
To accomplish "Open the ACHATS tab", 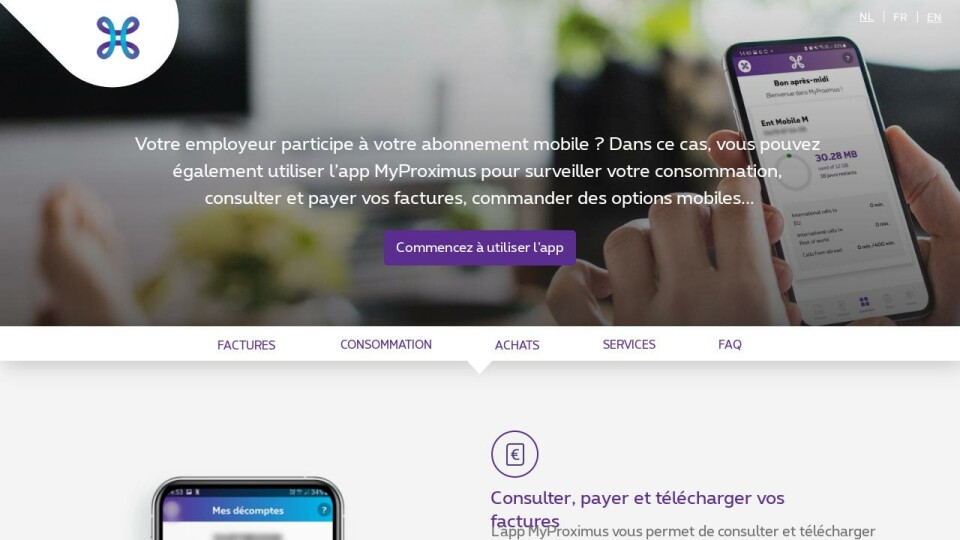I will pyautogui.click(x=517, y=345).
